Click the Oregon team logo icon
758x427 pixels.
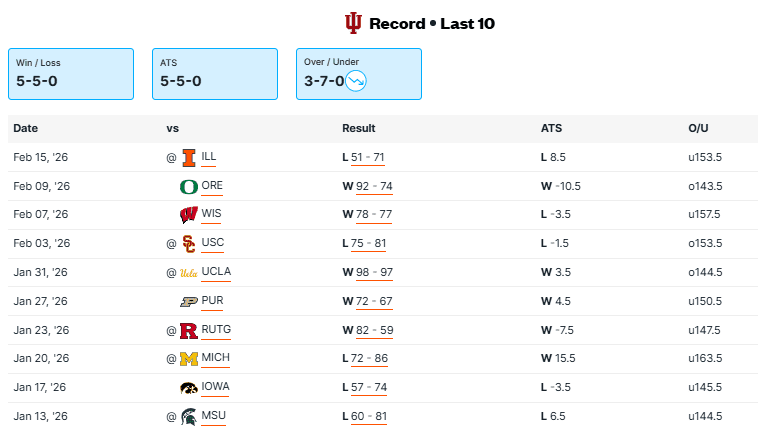coord(188,186)
